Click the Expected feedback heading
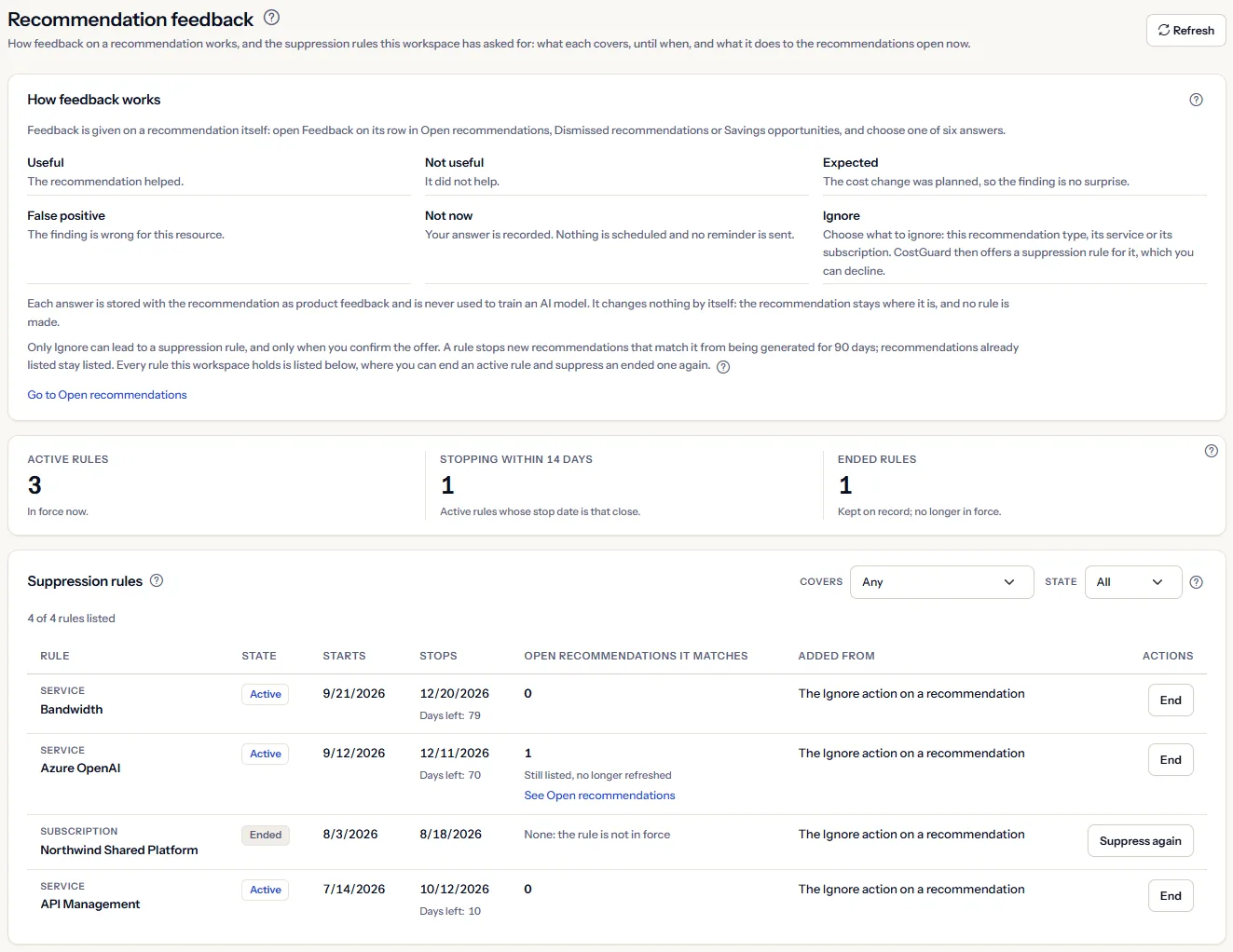Viewport: 1233px width, 952px height. 851,162
